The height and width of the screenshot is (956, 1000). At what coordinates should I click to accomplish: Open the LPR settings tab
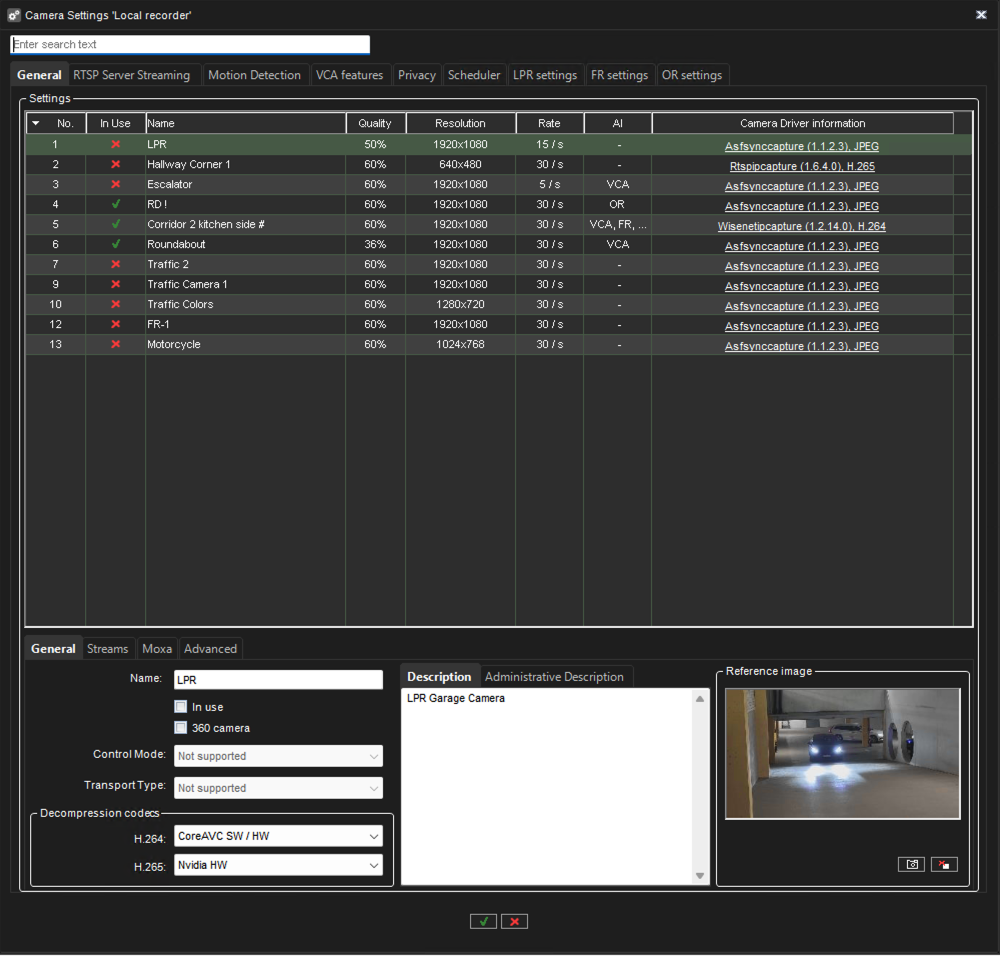pyautogui.click(x=544, y=75)
